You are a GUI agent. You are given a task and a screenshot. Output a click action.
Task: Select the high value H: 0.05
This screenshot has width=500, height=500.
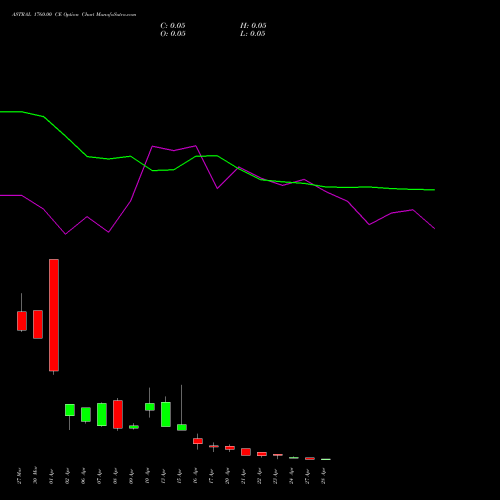pyautogui.click(x=253, y=26)
